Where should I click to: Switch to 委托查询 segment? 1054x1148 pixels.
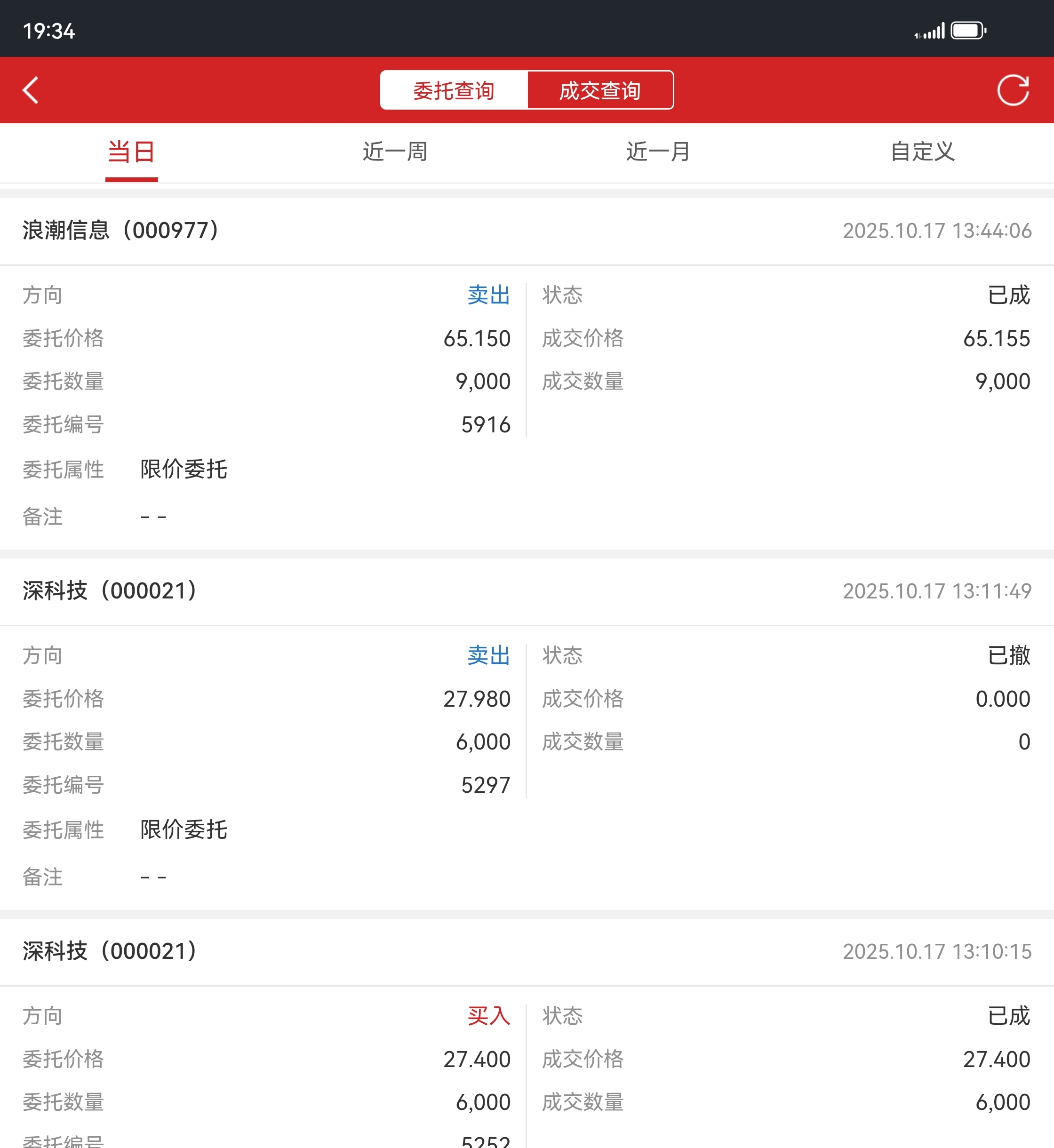pyautogui.click(x=454, y=90)
